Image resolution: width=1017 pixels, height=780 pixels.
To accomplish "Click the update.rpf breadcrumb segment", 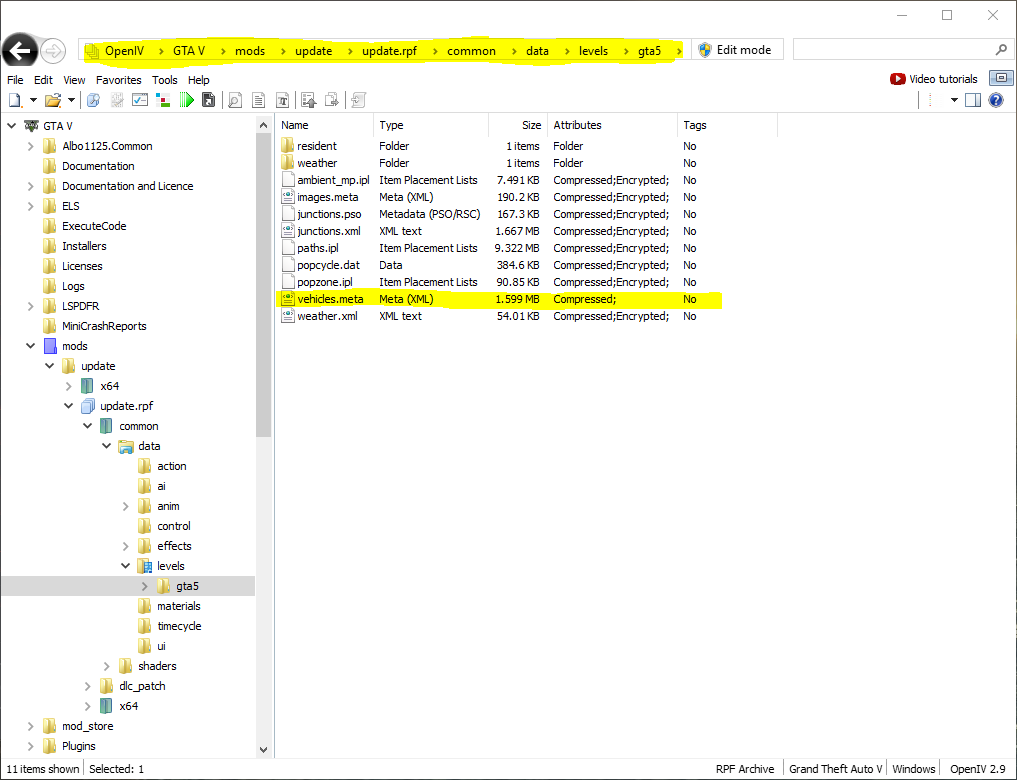I will coord(389,51).
